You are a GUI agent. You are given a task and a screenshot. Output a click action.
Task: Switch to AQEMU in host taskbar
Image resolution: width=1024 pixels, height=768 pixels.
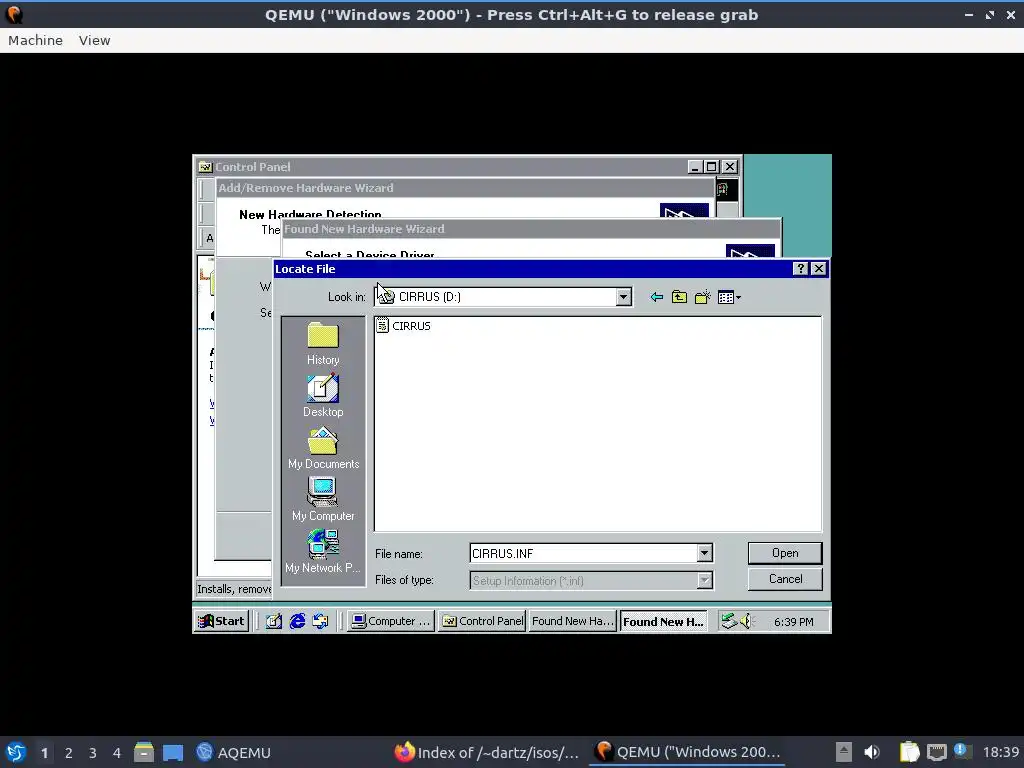(x=233, y=752)
